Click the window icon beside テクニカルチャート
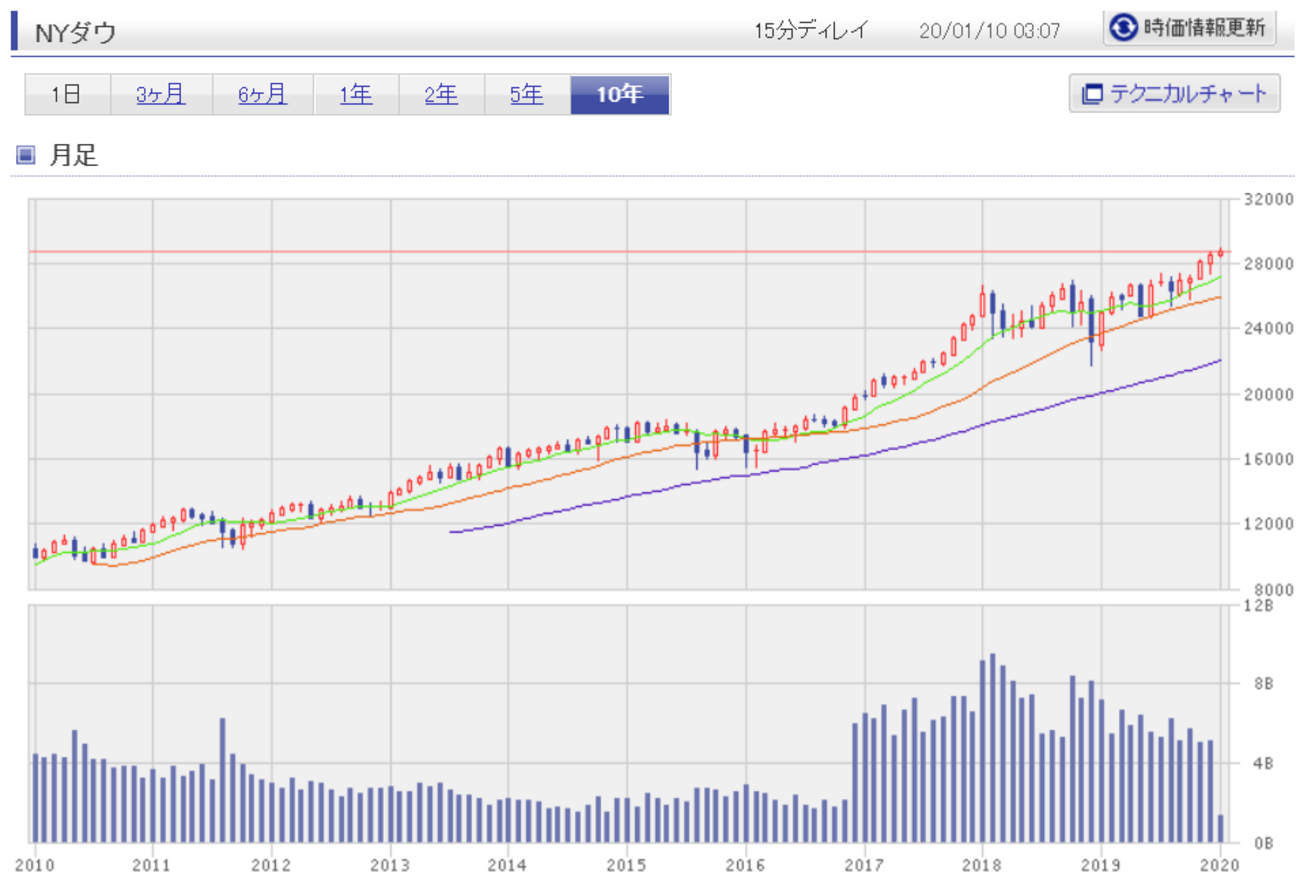Image resolution: width=1300 pixels, height=885 pixels. pyautogui.click(x=1092, y=95)
